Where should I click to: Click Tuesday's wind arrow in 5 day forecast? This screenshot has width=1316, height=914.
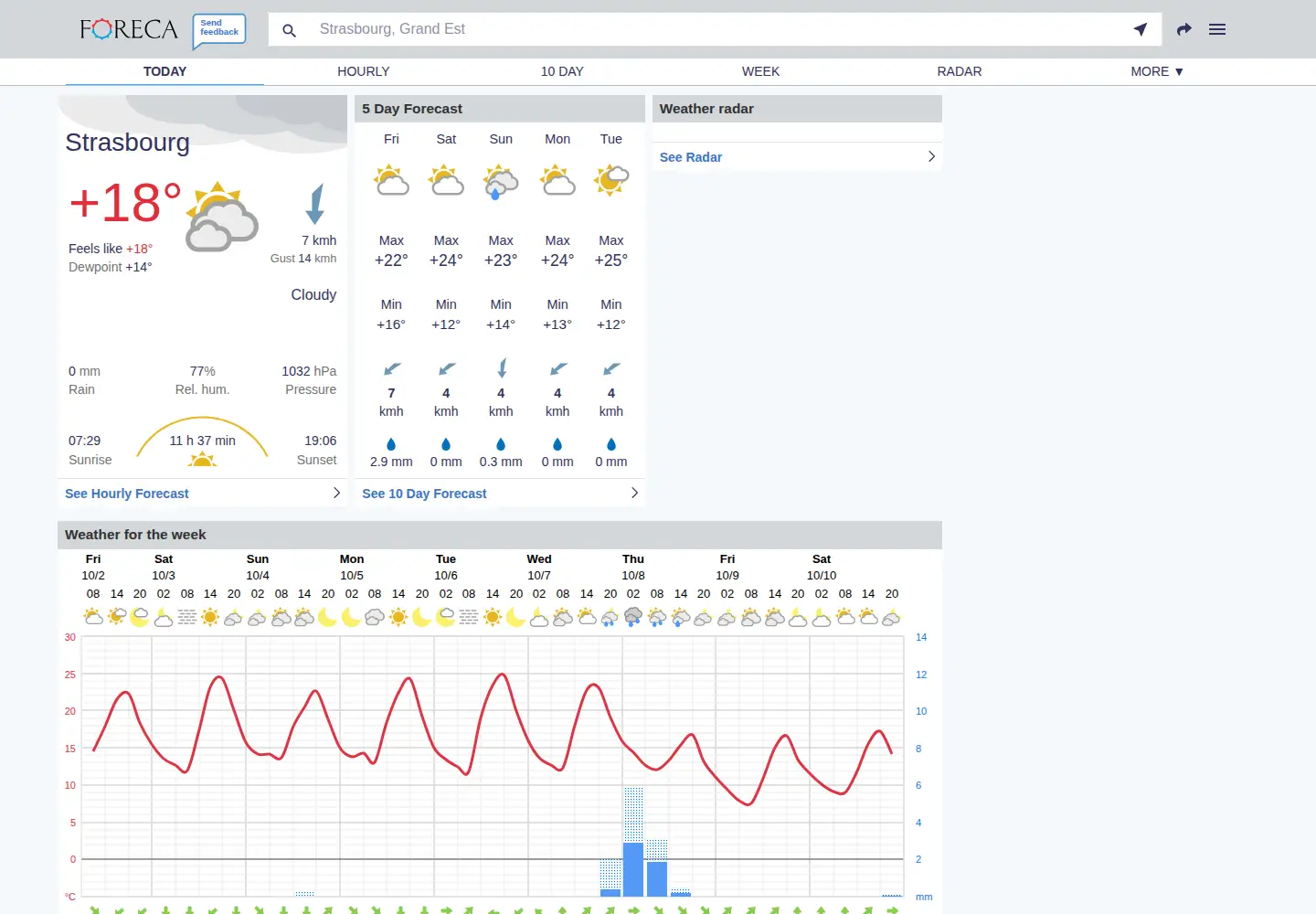pyautogui.click(x=611, y=368)
